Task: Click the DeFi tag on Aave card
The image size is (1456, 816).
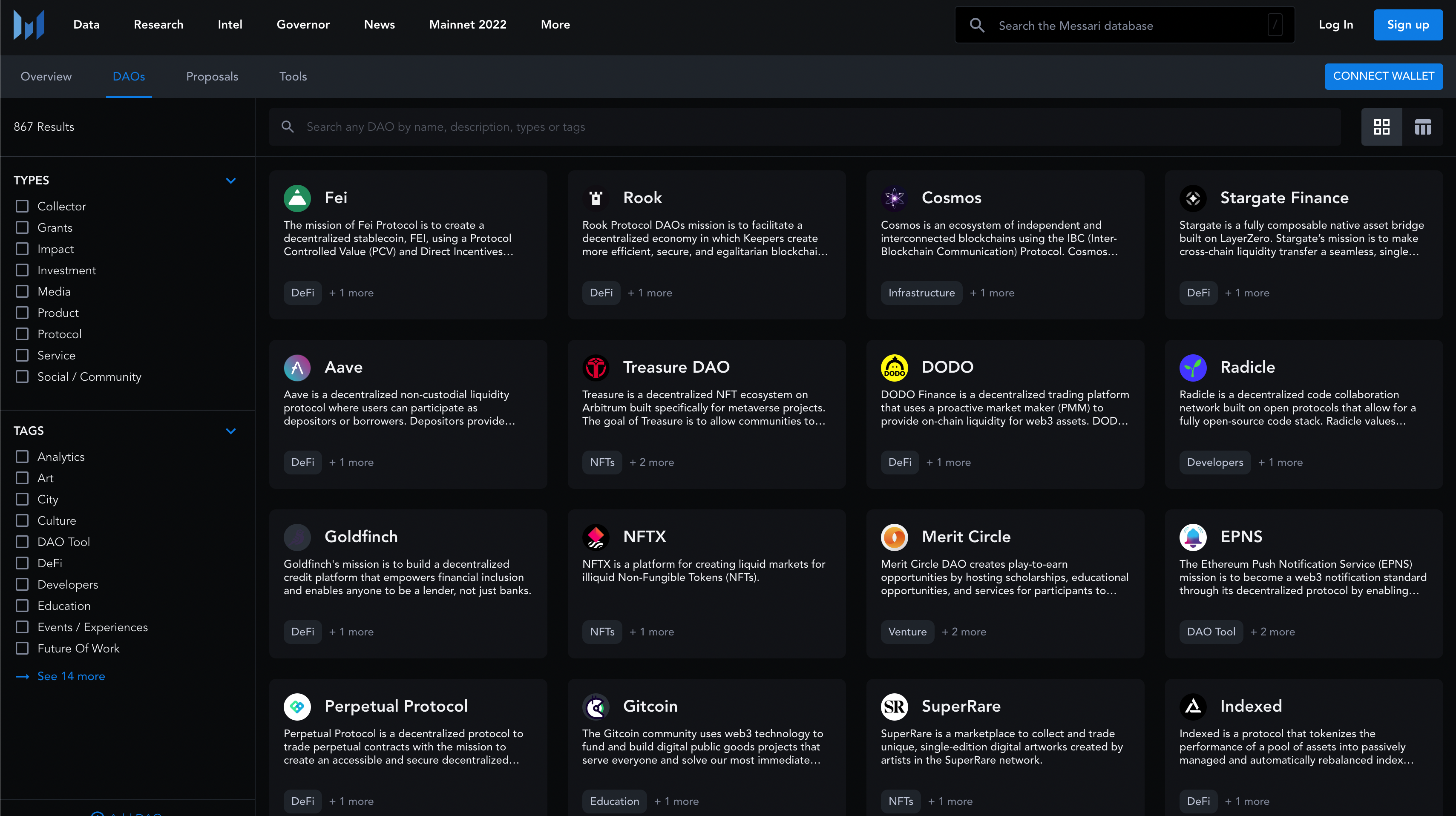Action: (x=302, y=462)
